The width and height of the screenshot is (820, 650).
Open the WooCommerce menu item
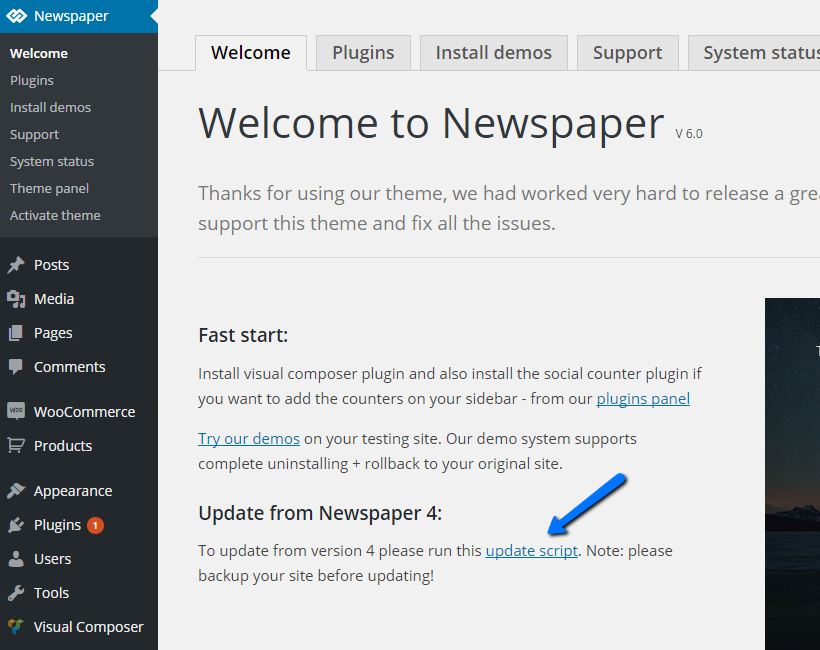tap(79, 412)
